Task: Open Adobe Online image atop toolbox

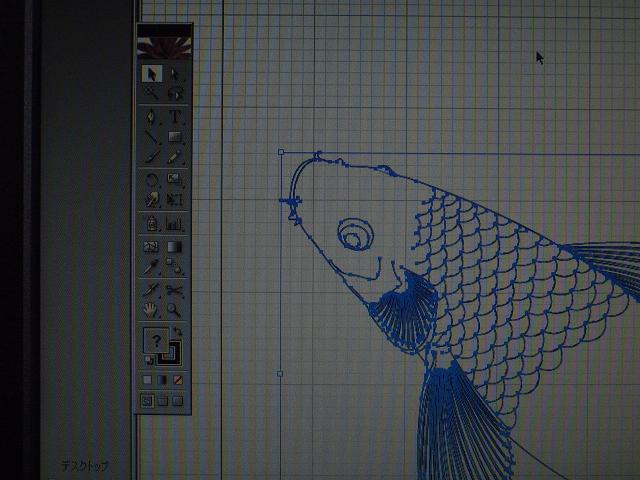Action: pos(164,47)
